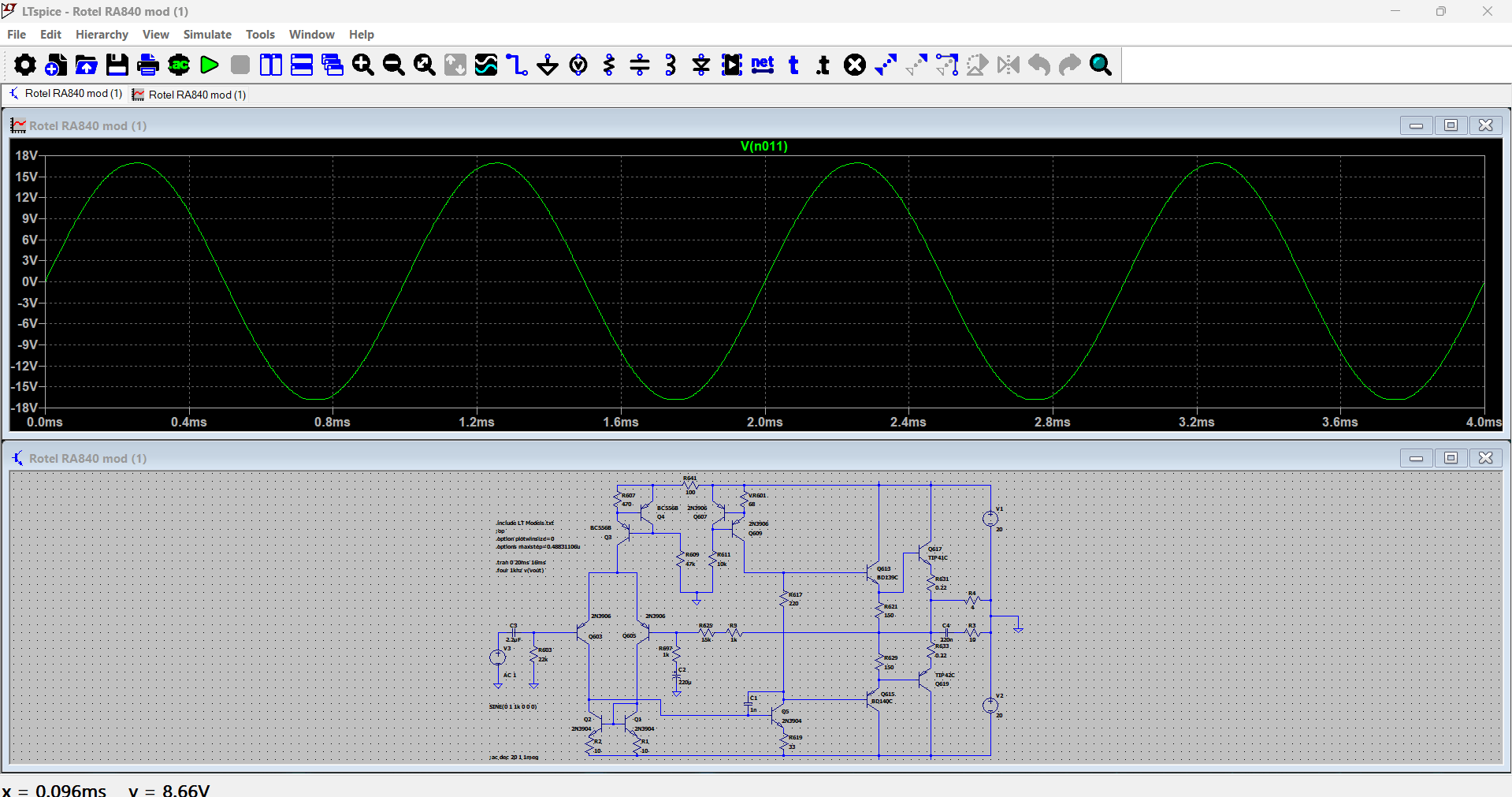Click the Redo arrow
Image resolution: width=1512 pixels, height=797 pixels.
pos(1070,65)
